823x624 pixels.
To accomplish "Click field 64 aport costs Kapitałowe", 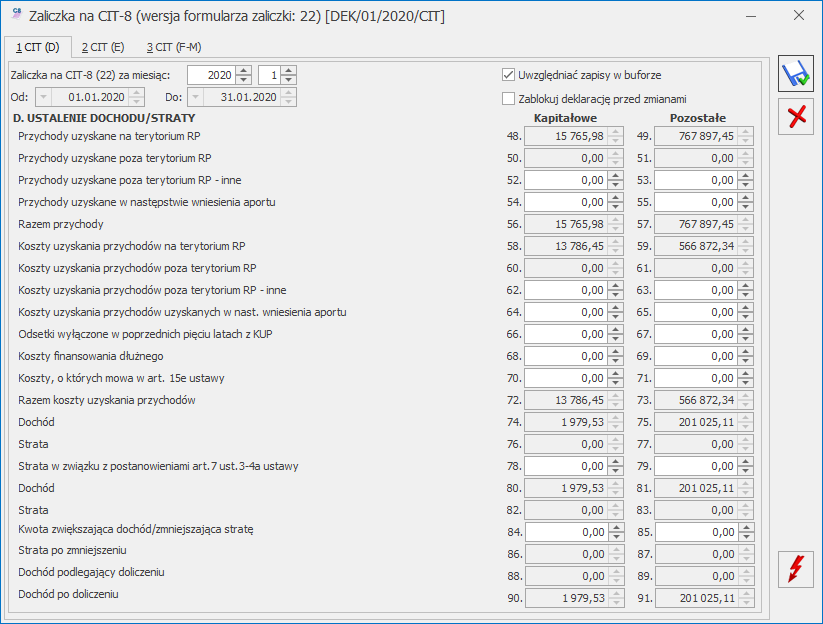I will click(x=566, y=312).
